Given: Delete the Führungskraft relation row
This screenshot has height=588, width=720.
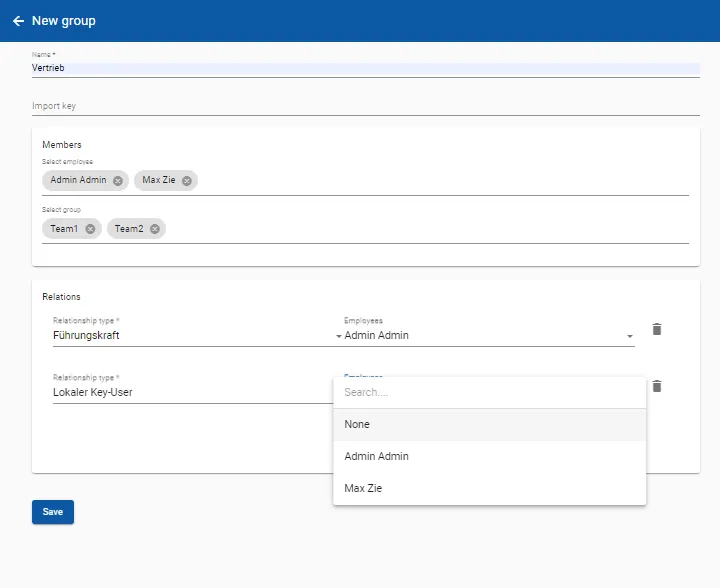Looking at the screenshot, I should tap(657, 329).
